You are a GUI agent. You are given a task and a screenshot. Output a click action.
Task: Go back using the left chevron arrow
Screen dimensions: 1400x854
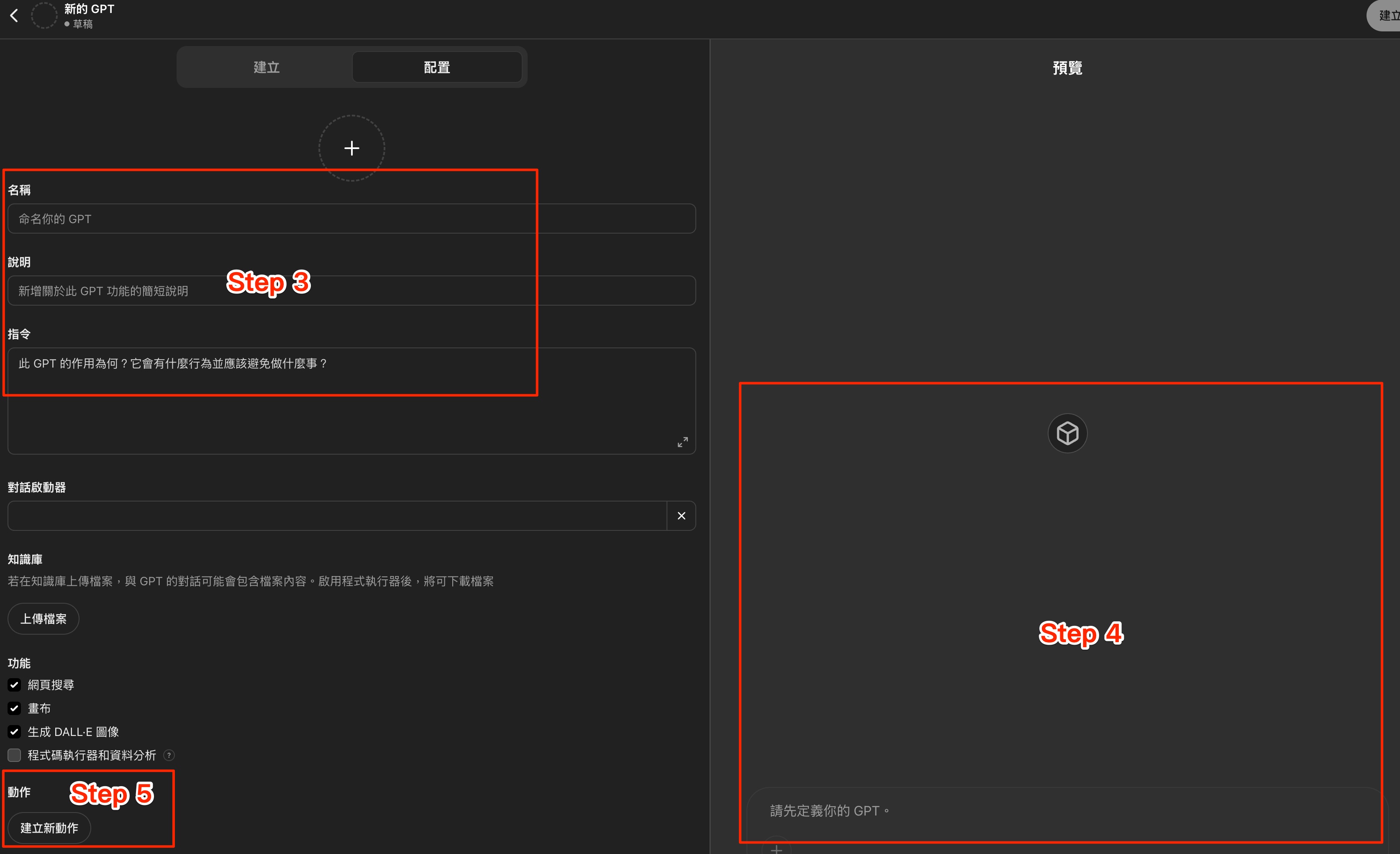click(x=14, y=15)
